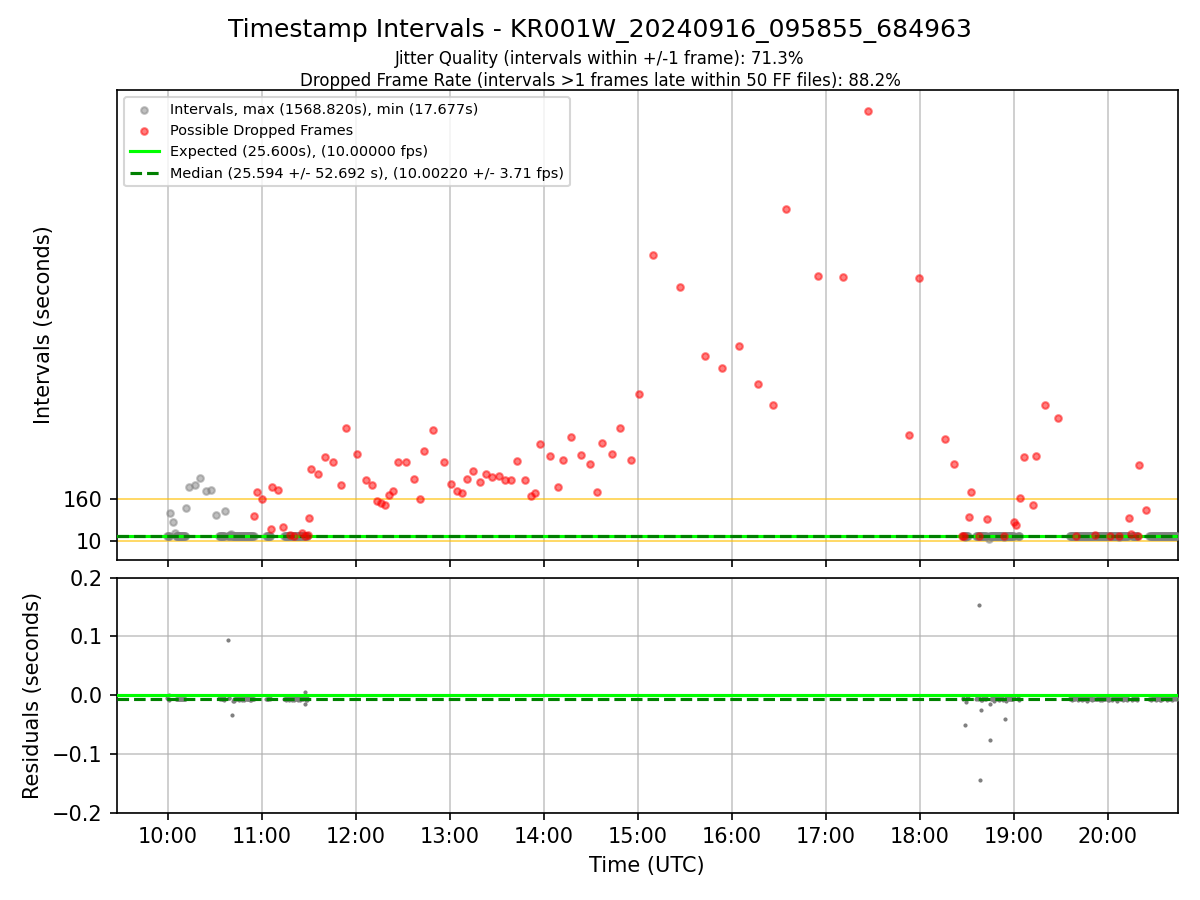Click the '16:00' x-axis tick label
This screenshot has height=900, width=1200.
pyautogui.click(x=731, y=836)
